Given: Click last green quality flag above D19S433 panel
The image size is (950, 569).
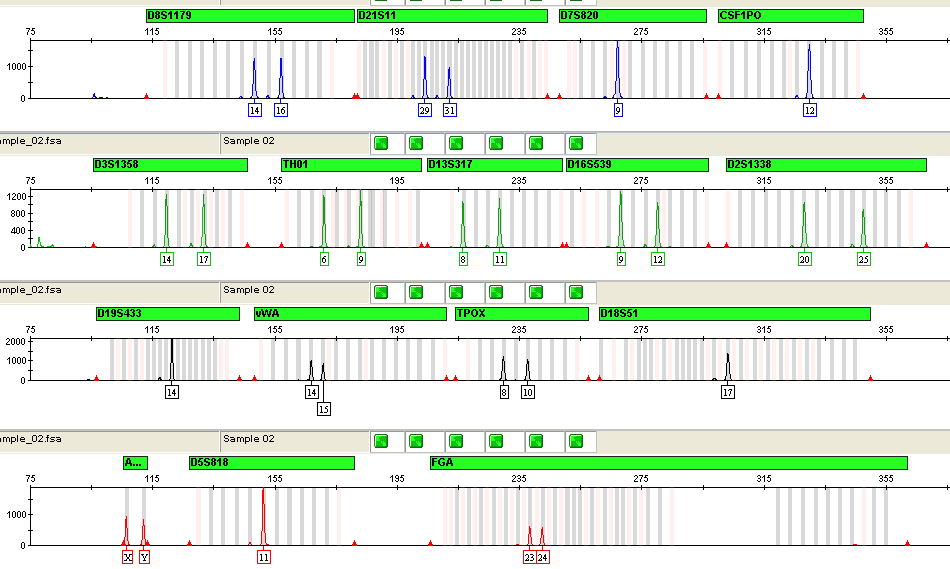Looking at the screenshot, I should click(x=576, y=292).
